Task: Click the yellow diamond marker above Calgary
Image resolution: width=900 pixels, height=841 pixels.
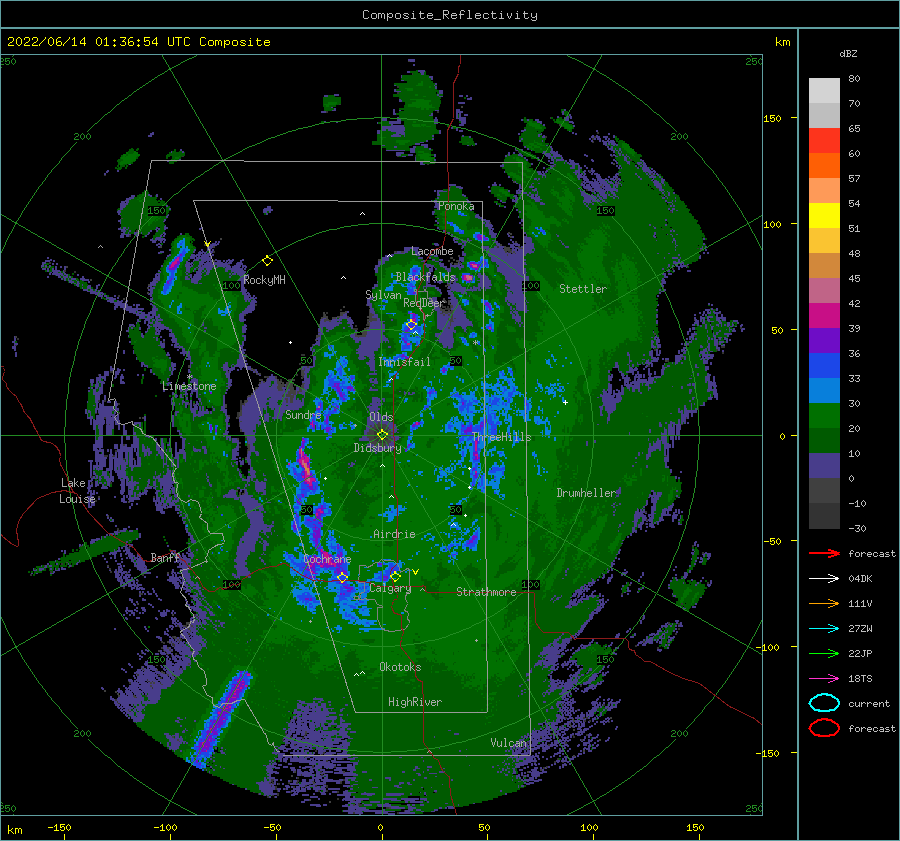Action: click(395, 576)
